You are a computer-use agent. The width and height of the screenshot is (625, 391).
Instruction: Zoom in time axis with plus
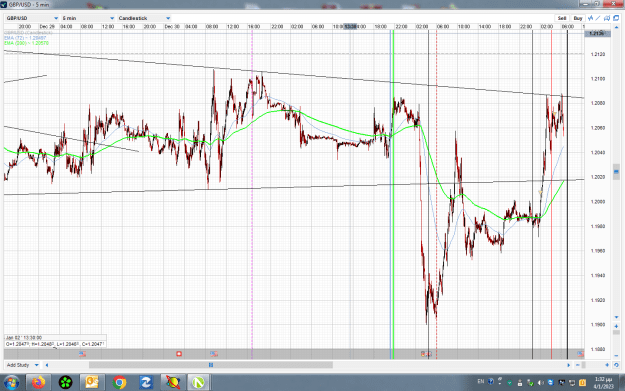tap(607, 365)
